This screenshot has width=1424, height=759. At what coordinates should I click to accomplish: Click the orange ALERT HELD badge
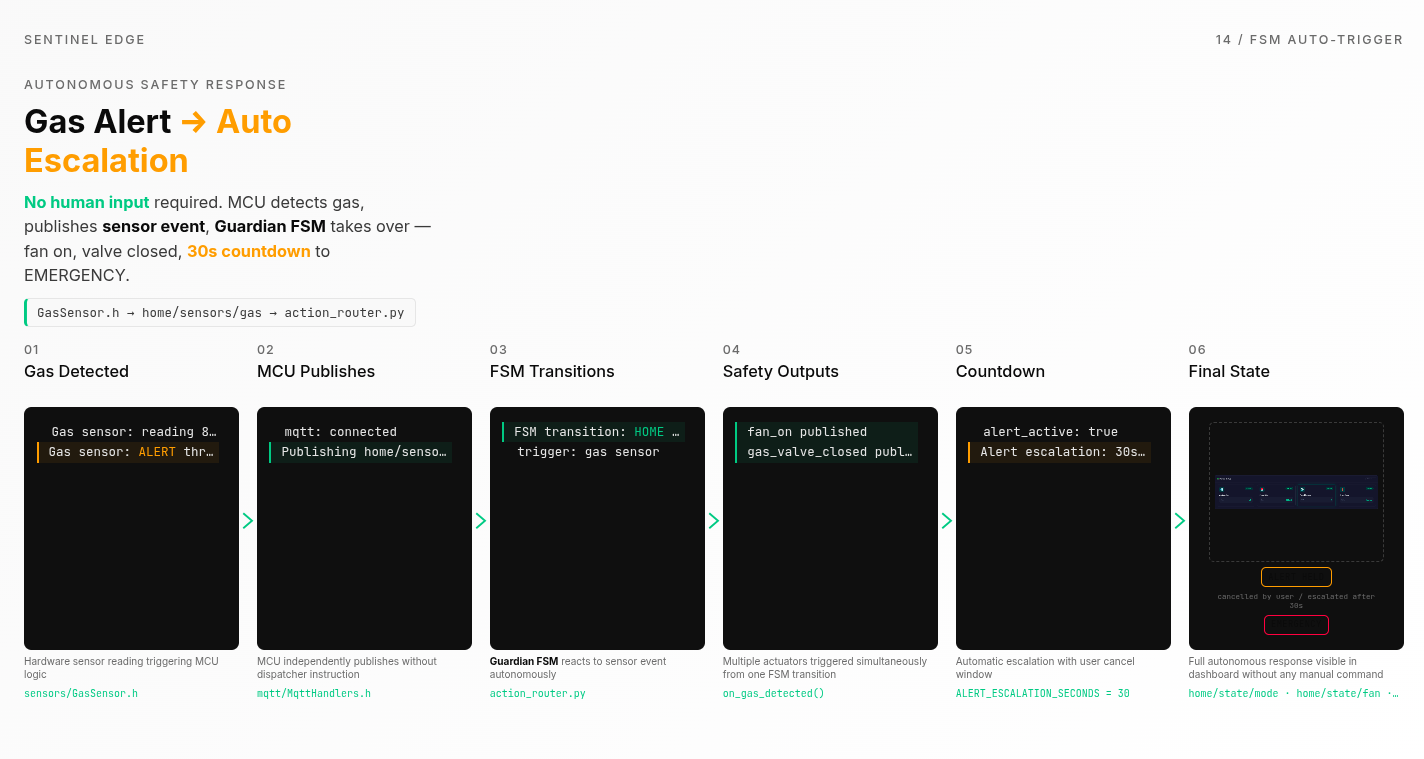coord(1296,577)
